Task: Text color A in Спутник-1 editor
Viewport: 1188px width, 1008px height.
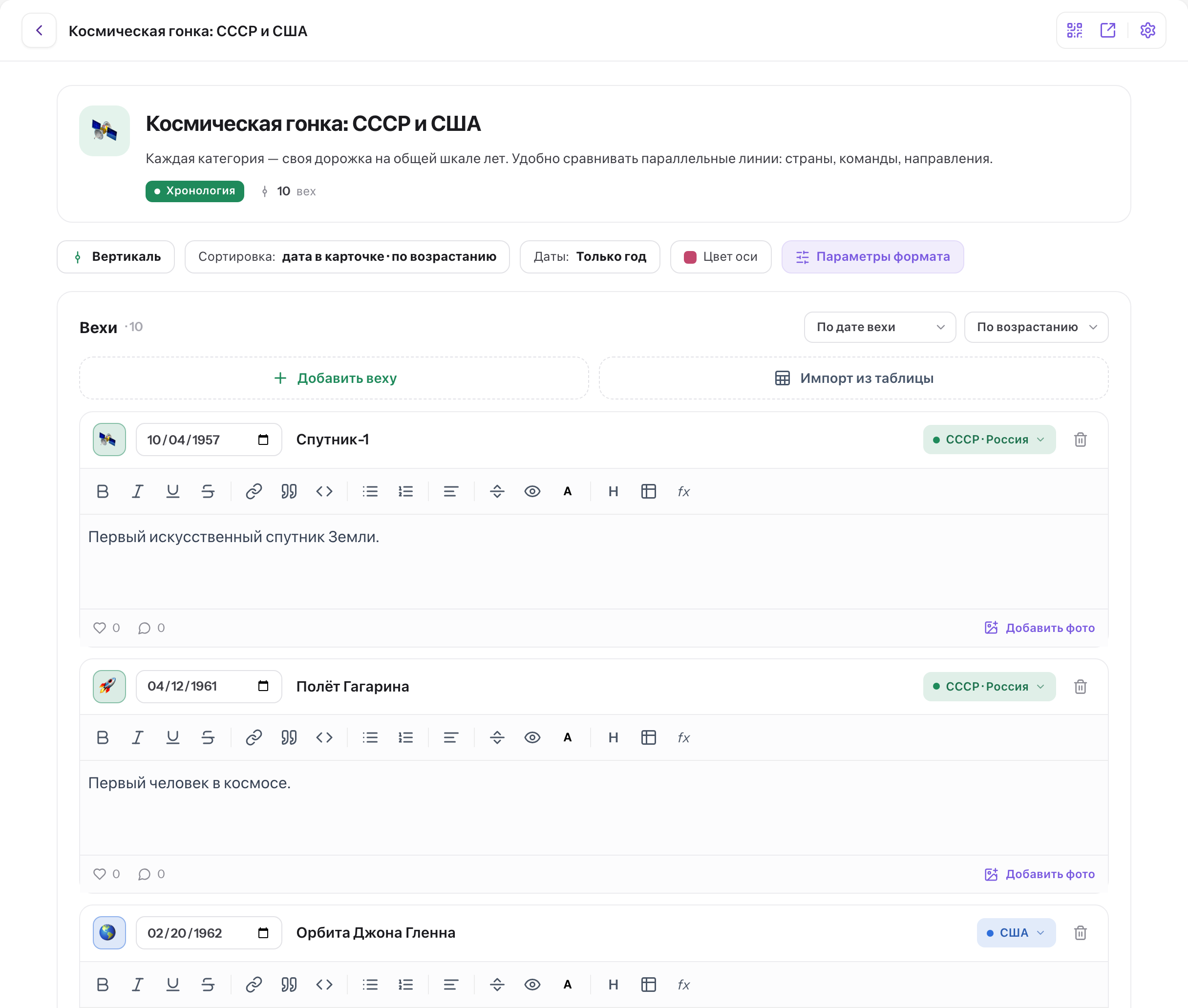Action: pyautogui.click(x=568, y=491)
